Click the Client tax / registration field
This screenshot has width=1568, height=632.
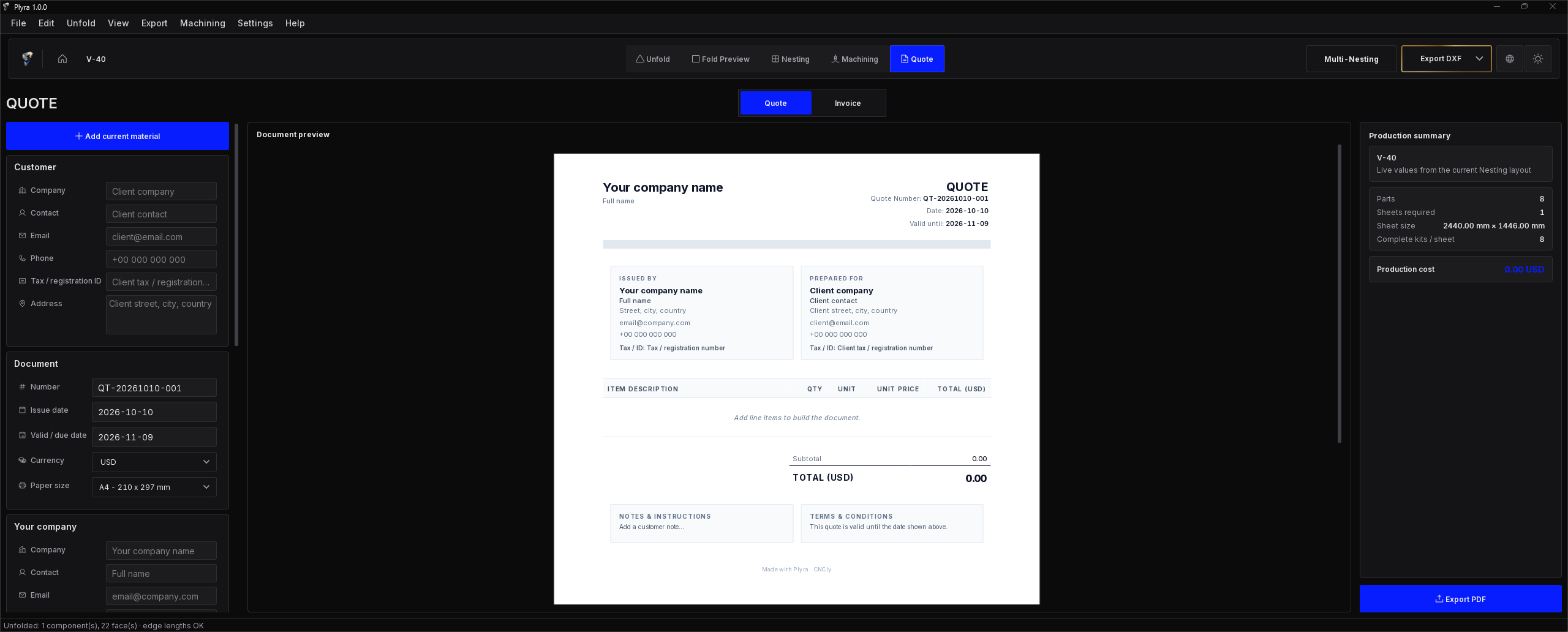[x=161, y=282]
